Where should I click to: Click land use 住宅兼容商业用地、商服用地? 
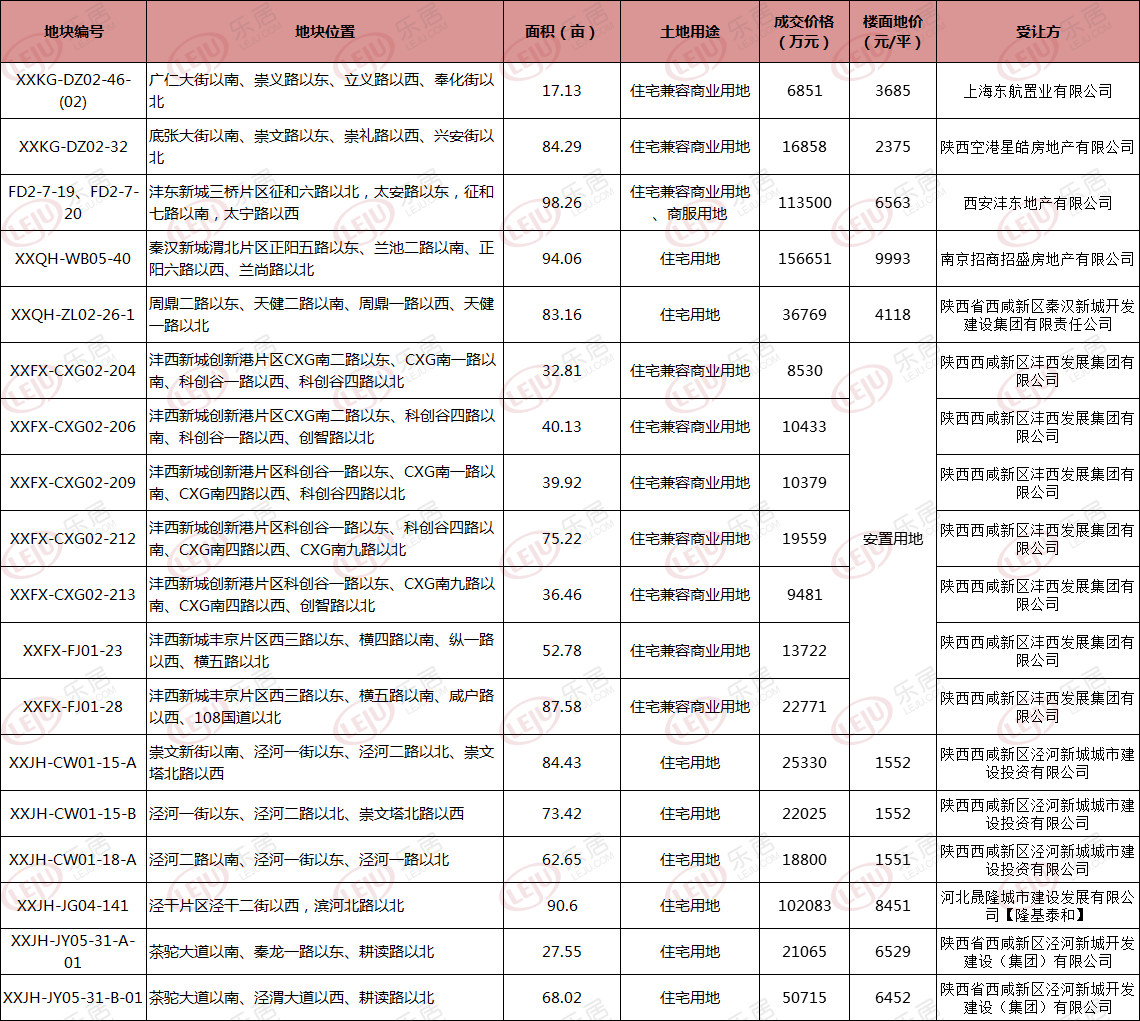pyautogui.click(x=690, y=203)
